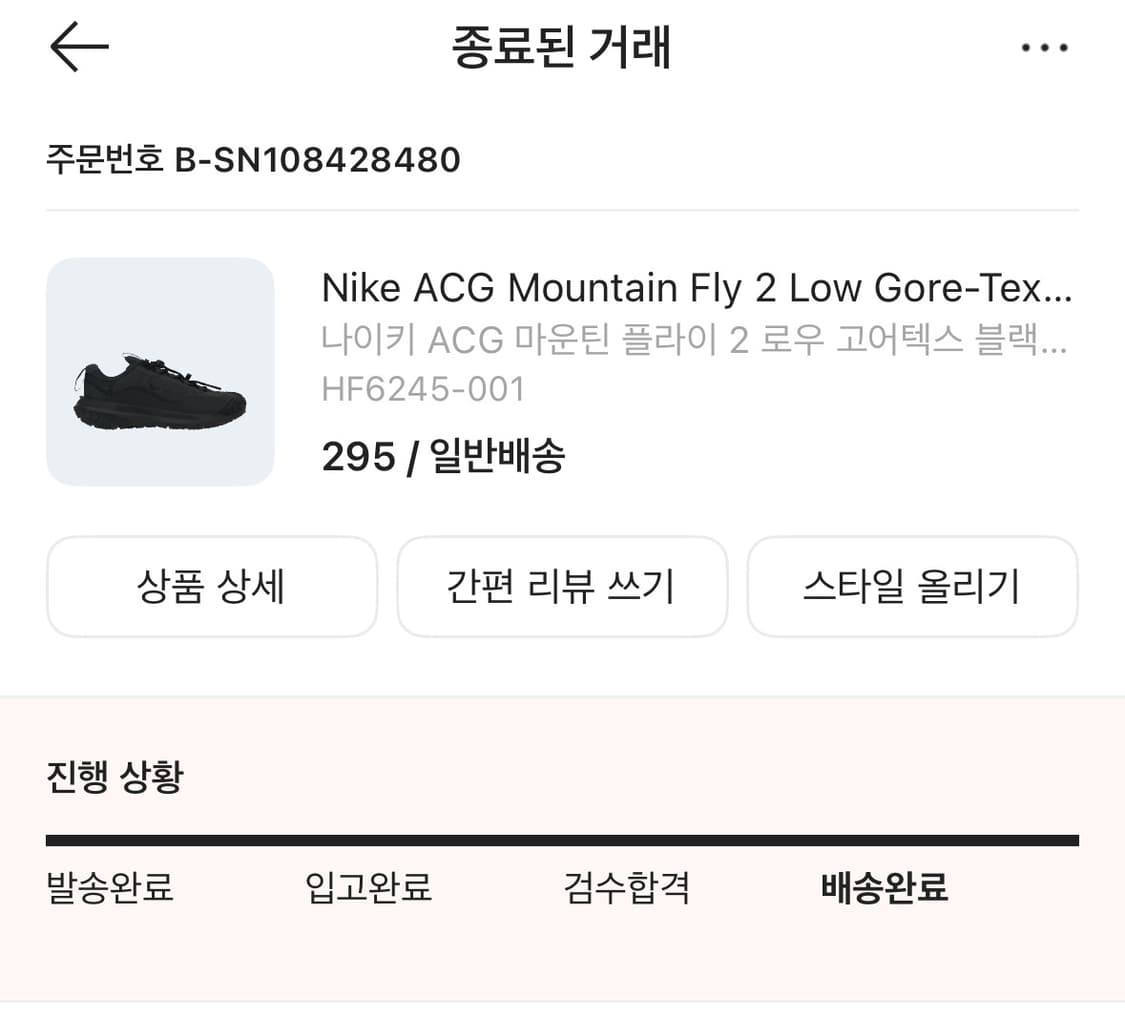The image size is (1125, 1015).
Task: Click model number HF6245-001
Action: pyautogui.click(x=423, y=389)
